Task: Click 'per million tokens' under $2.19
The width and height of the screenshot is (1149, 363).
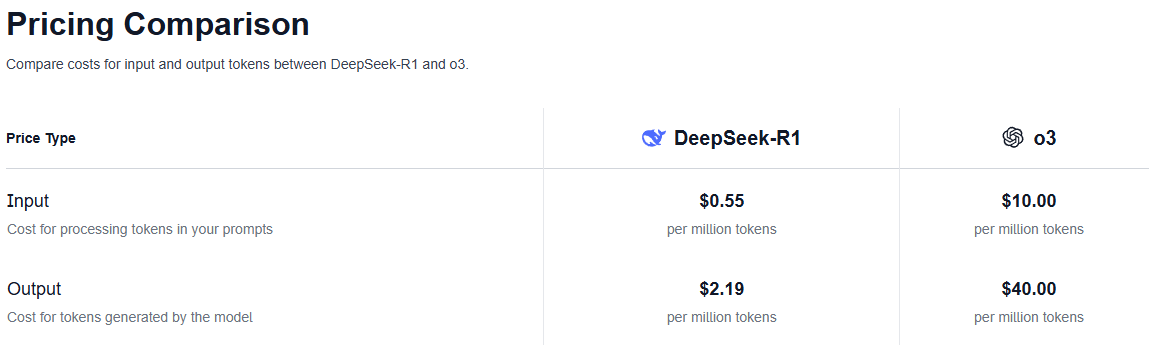Action: 722,318
